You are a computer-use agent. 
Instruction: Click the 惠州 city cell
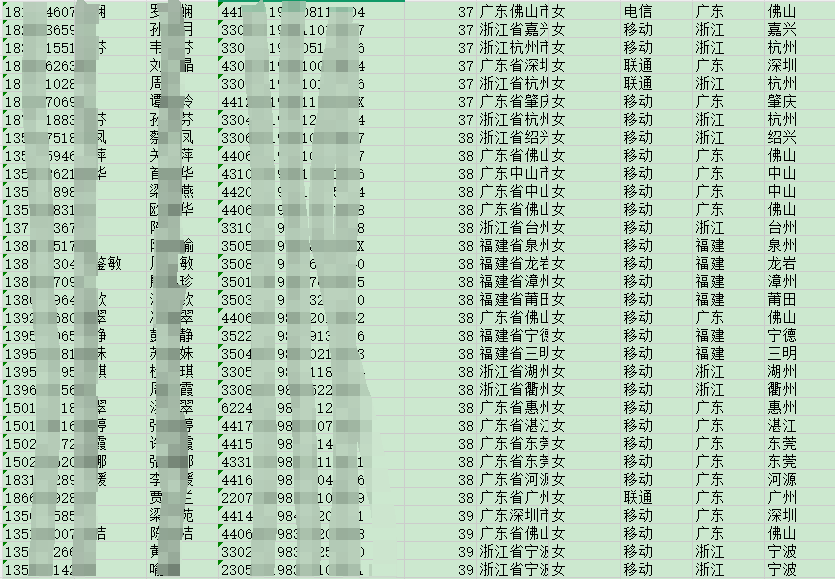tap(782, 408)
